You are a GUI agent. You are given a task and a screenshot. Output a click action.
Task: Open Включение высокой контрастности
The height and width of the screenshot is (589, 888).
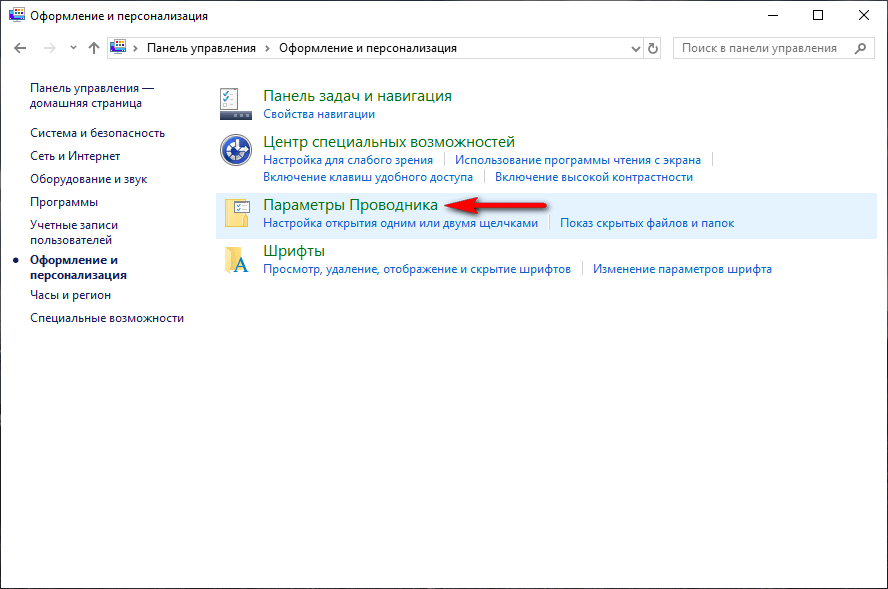click(594, 177)
